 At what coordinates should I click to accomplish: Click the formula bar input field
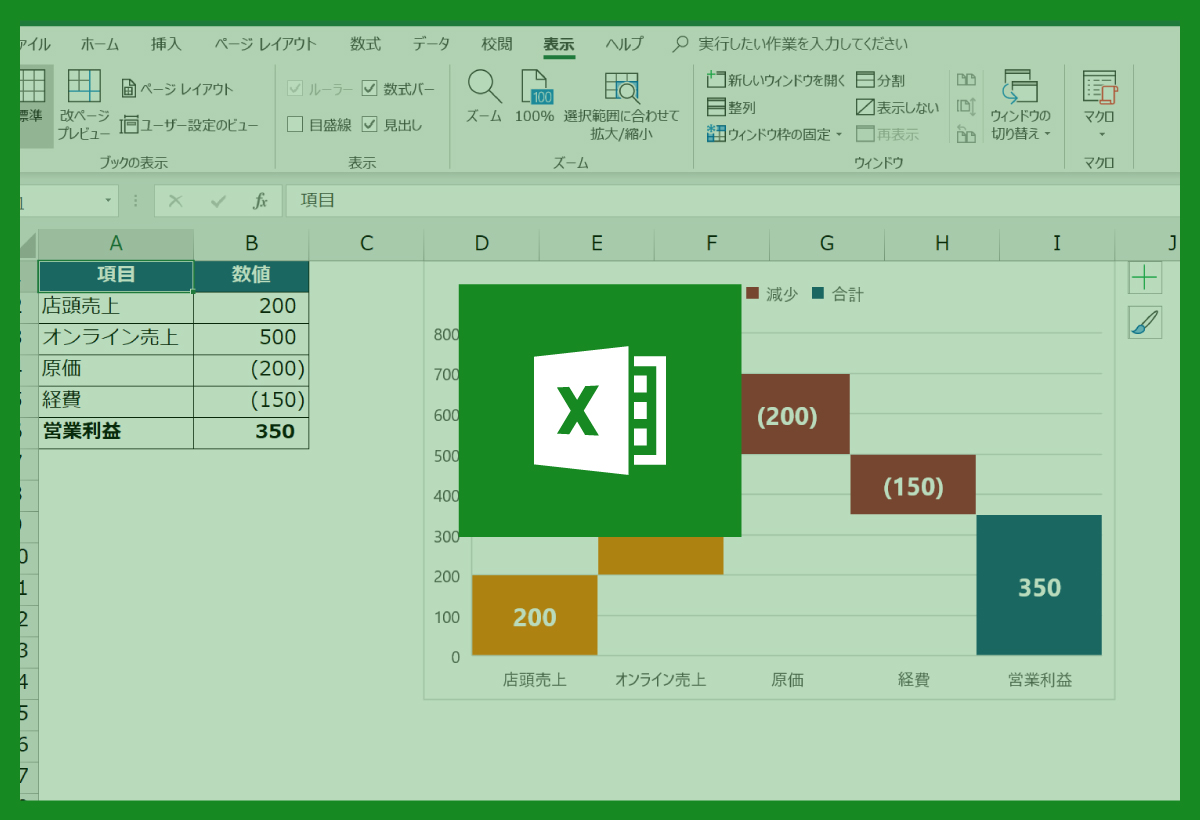click(x=700, y=201)
